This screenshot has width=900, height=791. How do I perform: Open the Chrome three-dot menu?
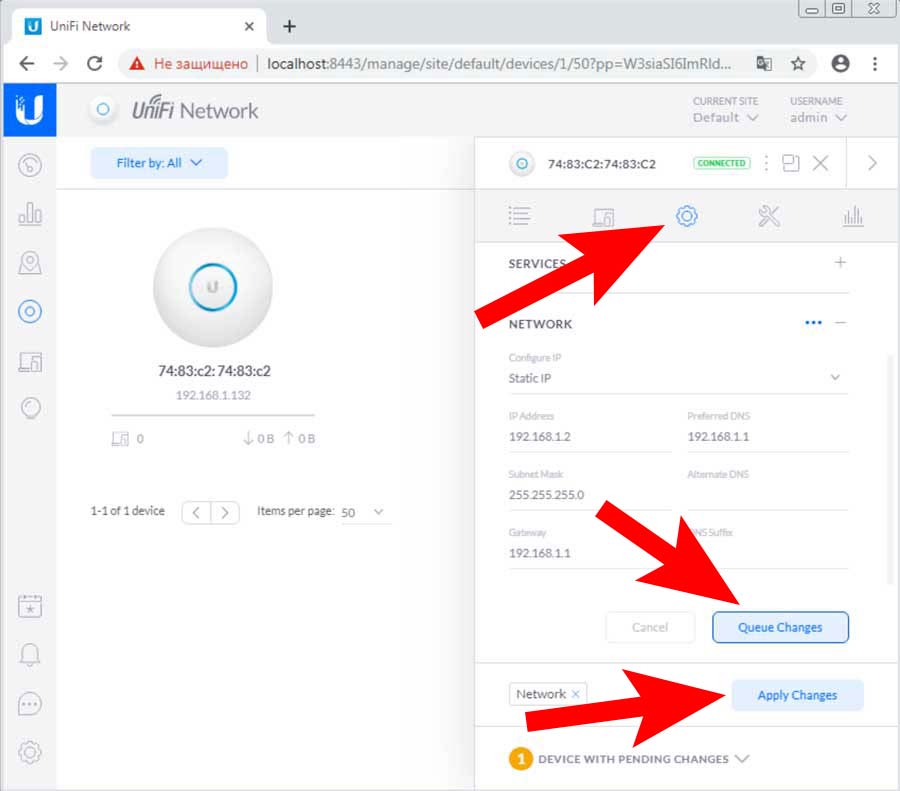coord(875,63)
